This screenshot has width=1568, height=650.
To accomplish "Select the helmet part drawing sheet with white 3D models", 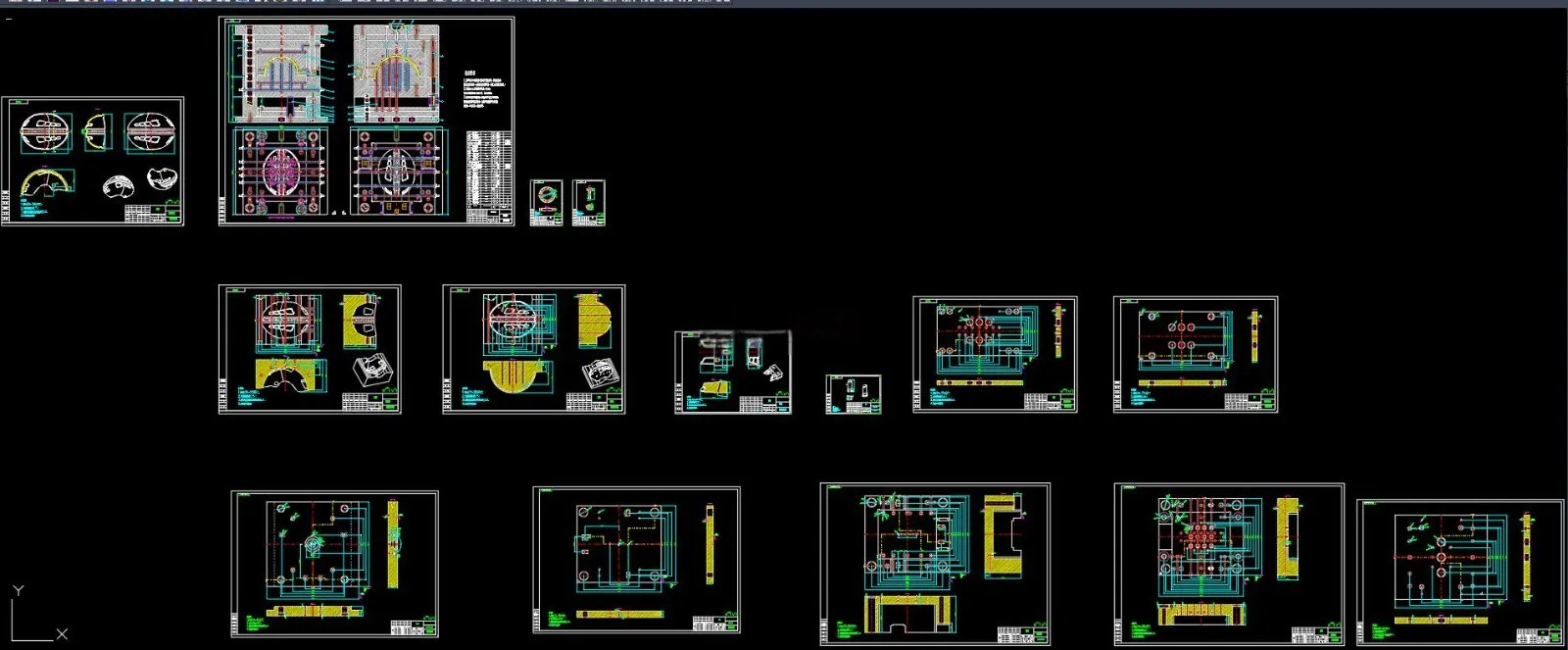I will (92, 161).
